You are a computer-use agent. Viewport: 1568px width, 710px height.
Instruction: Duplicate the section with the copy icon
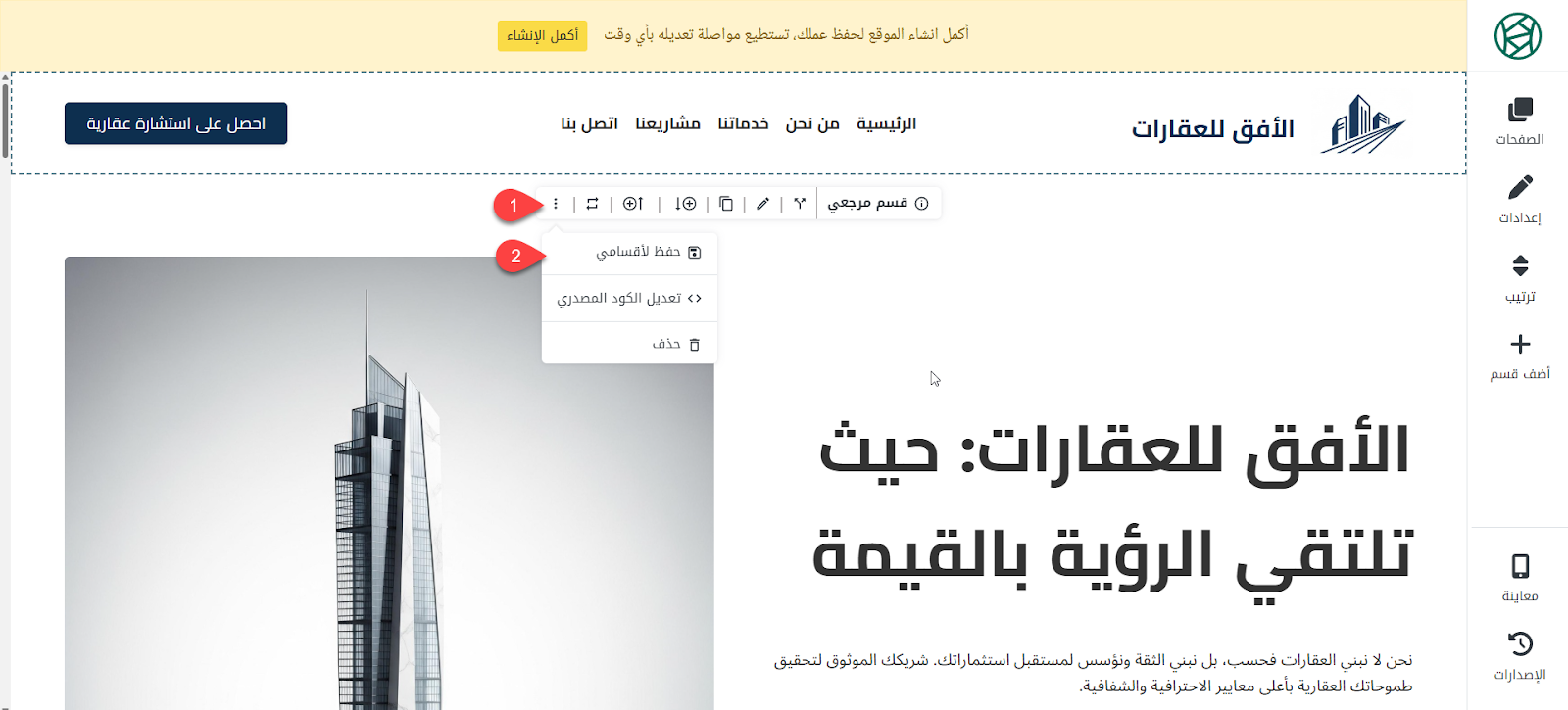pos(726,204)
